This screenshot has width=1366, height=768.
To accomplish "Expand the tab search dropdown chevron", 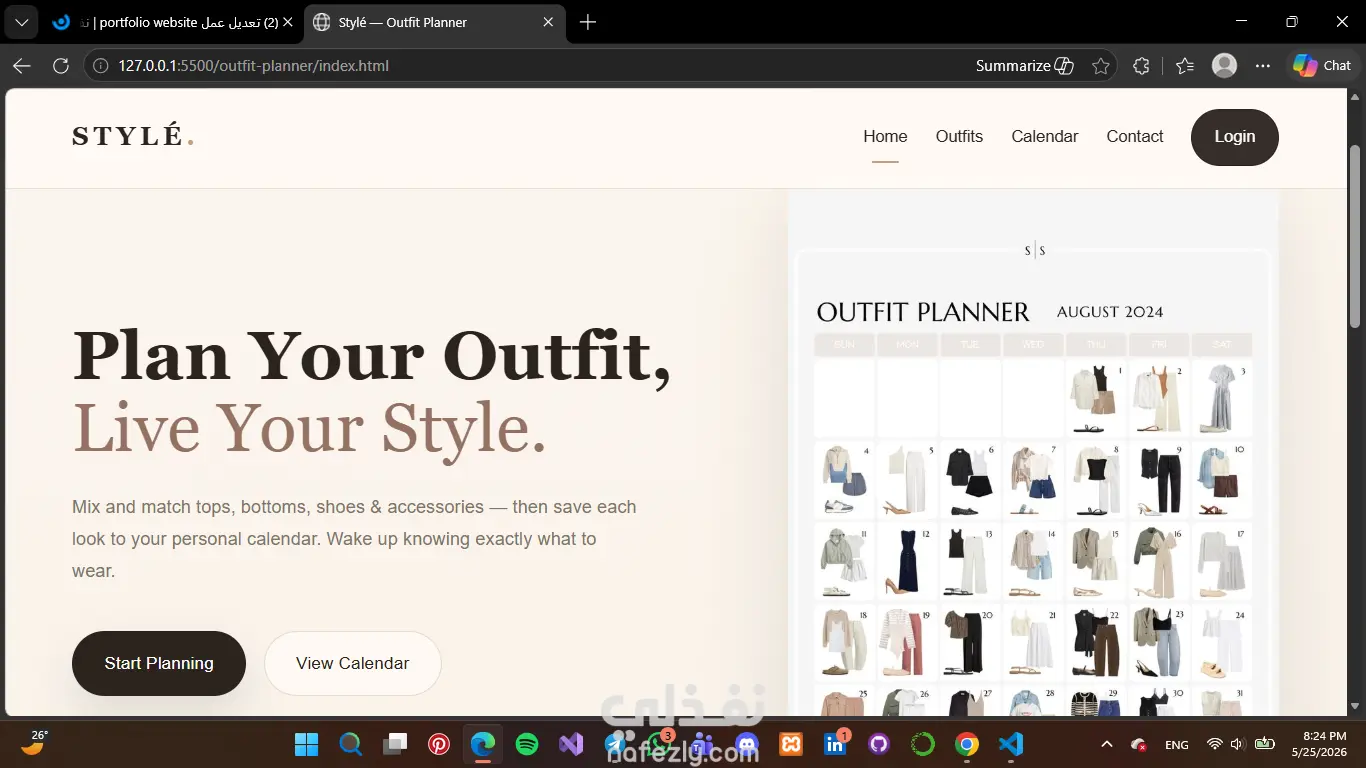I will 22,22.
